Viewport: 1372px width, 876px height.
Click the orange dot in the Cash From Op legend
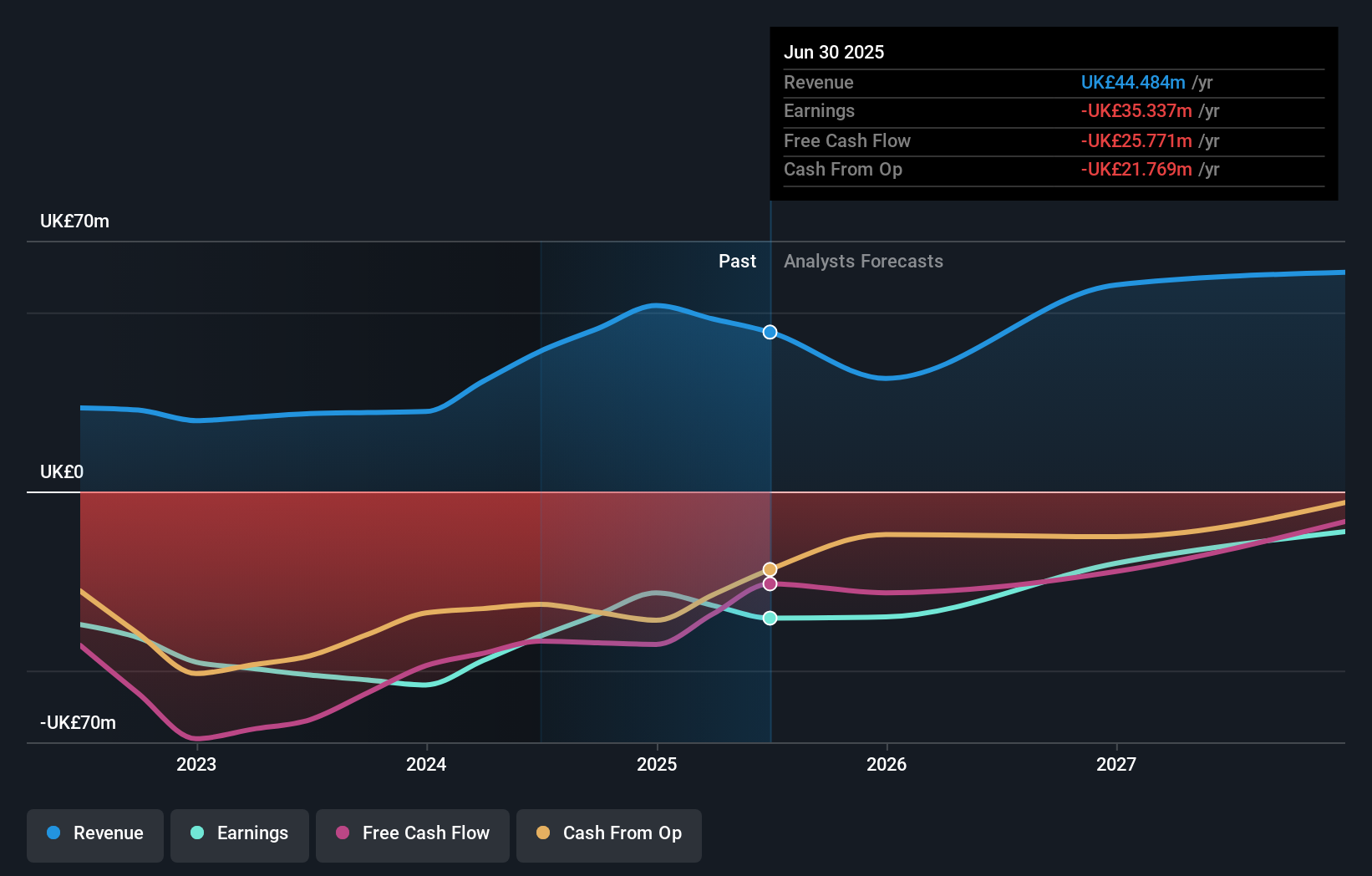[543, 833]
